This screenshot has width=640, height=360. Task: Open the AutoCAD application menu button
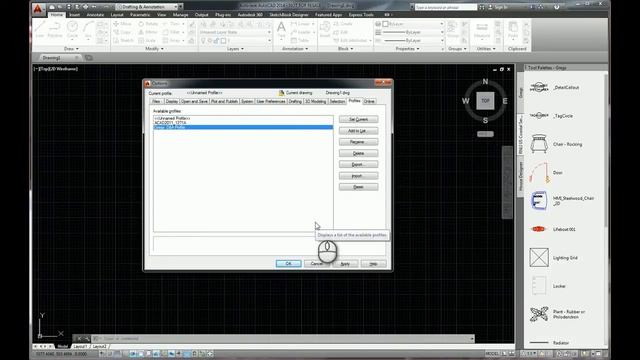(38, 8)
